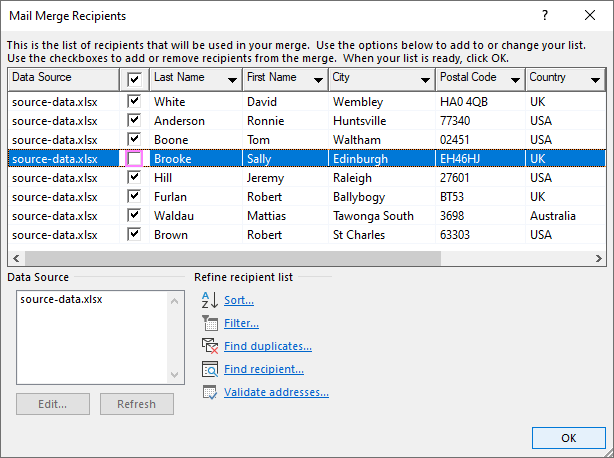614x458 pixels.
Task: Open the Last Name column dropdown arrow
Action: [232, 80]
